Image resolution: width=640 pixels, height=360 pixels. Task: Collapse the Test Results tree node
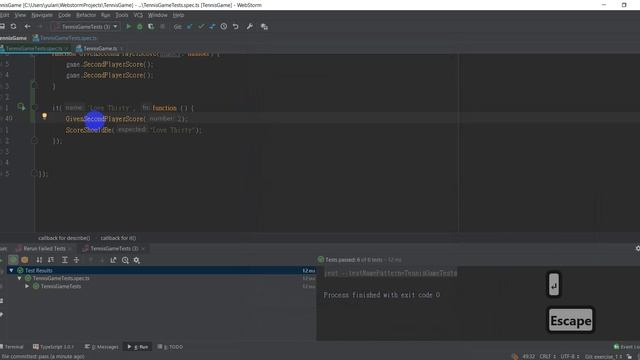pyautogui.click(x=11, y=271)
